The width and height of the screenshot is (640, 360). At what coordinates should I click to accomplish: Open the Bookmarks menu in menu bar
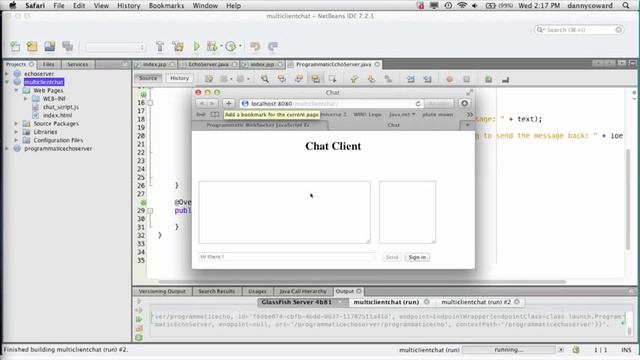coord(166,6)
